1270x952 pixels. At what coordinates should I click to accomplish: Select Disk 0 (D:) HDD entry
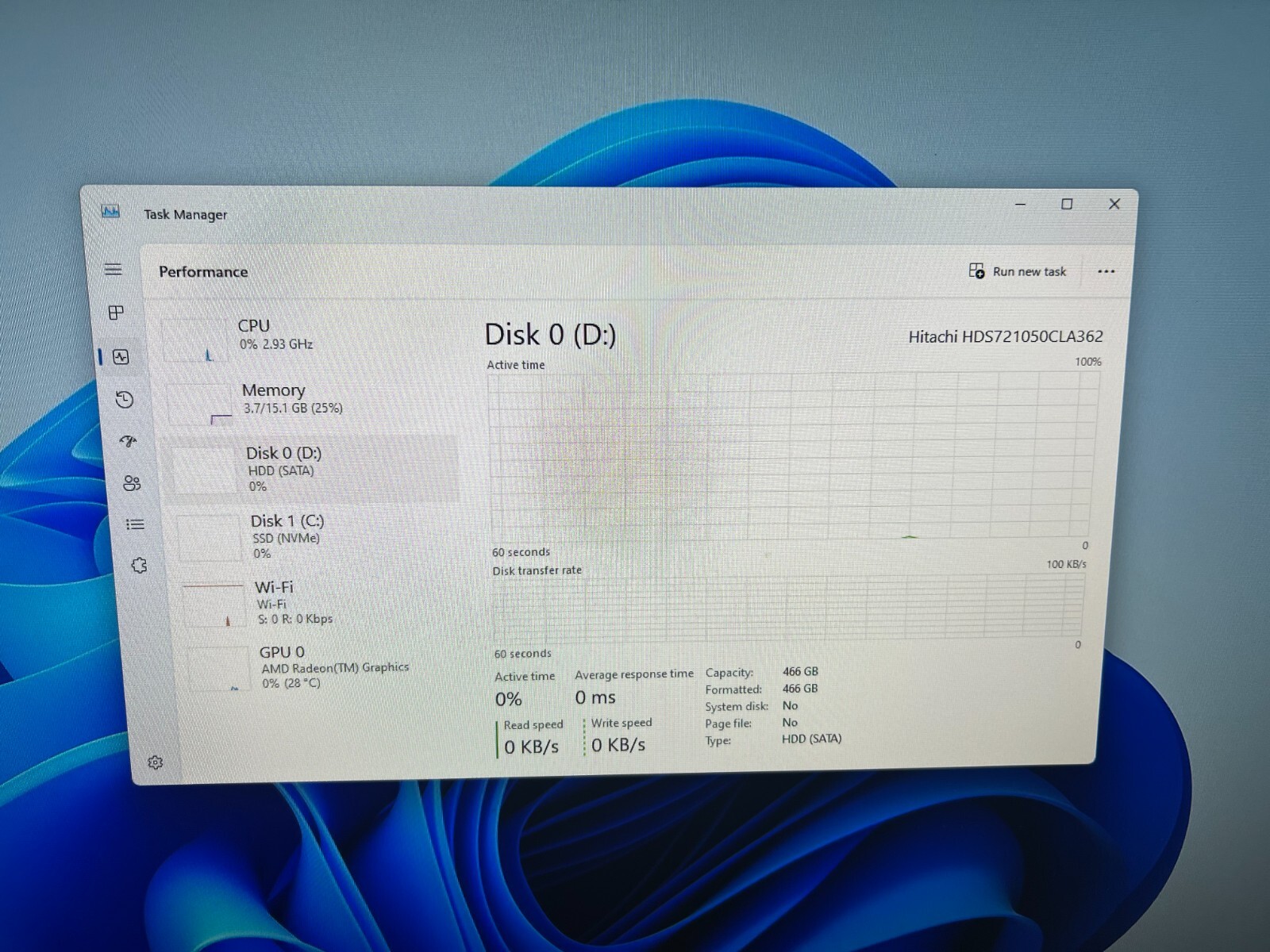(312, 468)
